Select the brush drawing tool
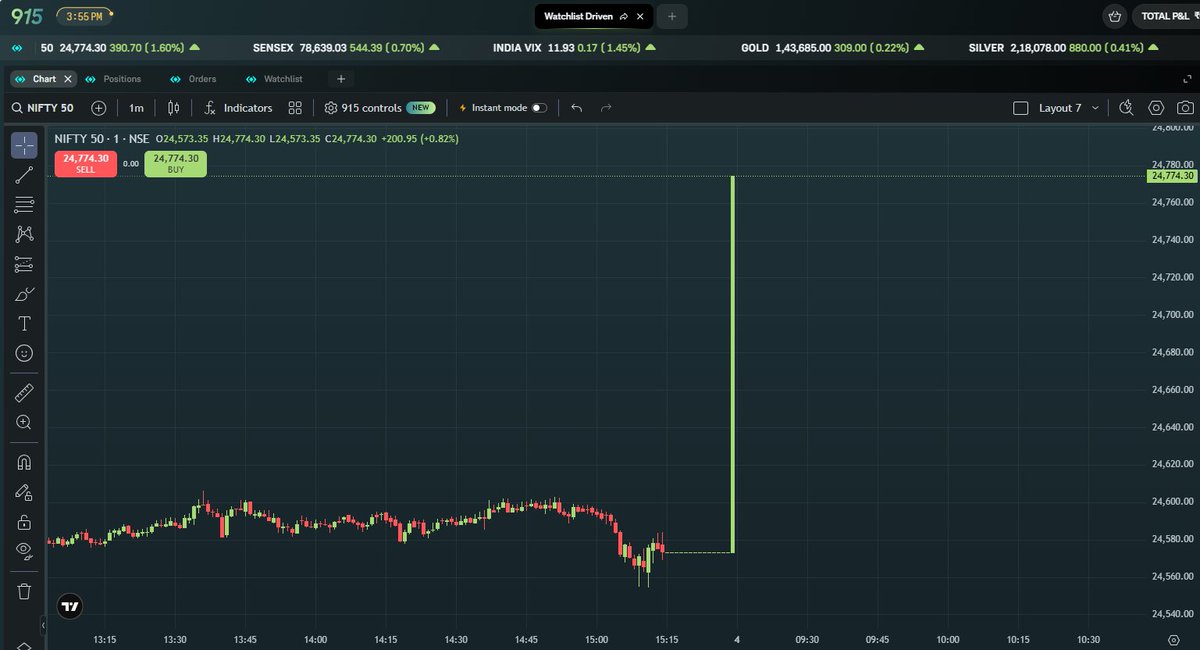The image size is (1200, 650). point(25,294)
